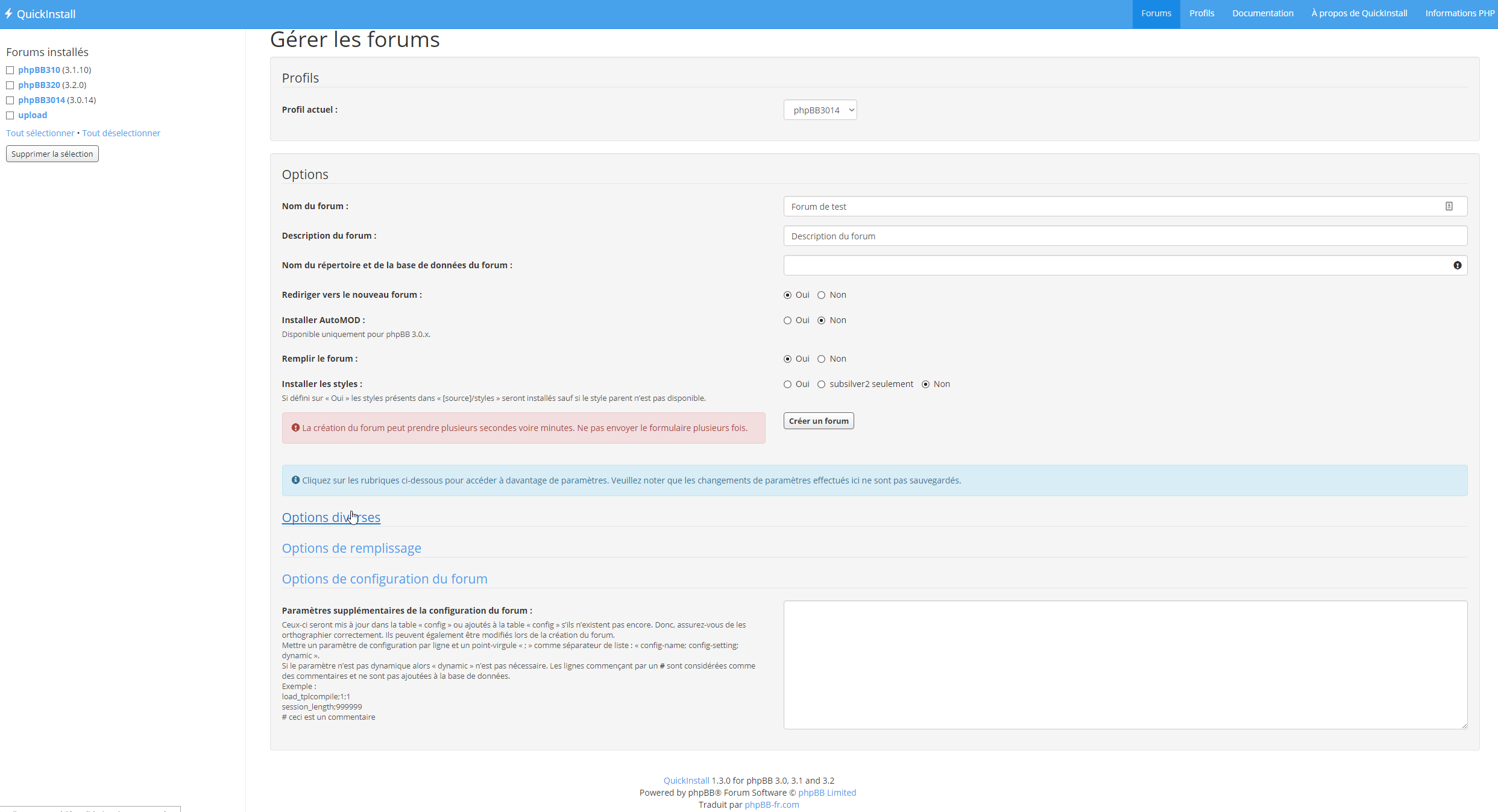Click the Créer un forum button
Screen dimensions: 1498x812
coord(818,421)
